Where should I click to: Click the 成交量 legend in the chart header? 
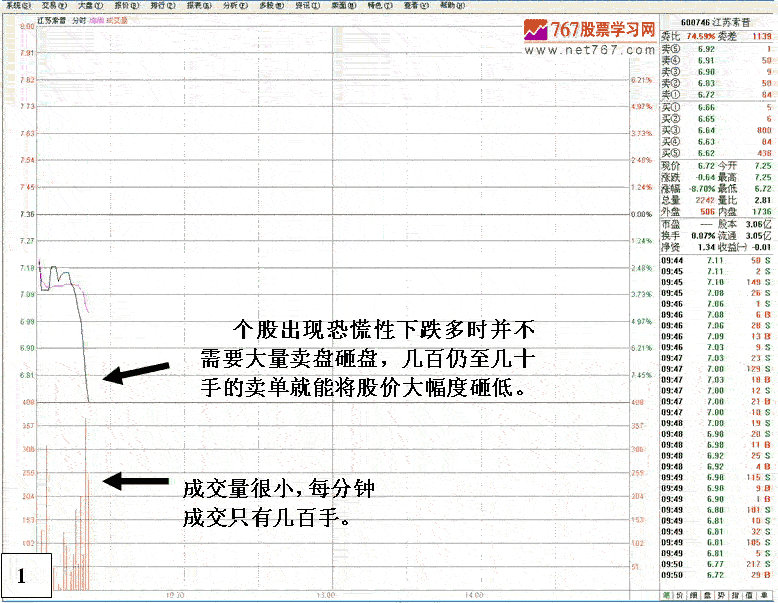117,20
